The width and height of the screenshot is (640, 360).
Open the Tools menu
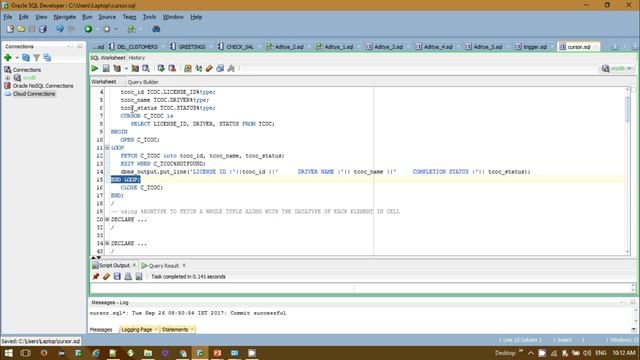coord(149,17)
